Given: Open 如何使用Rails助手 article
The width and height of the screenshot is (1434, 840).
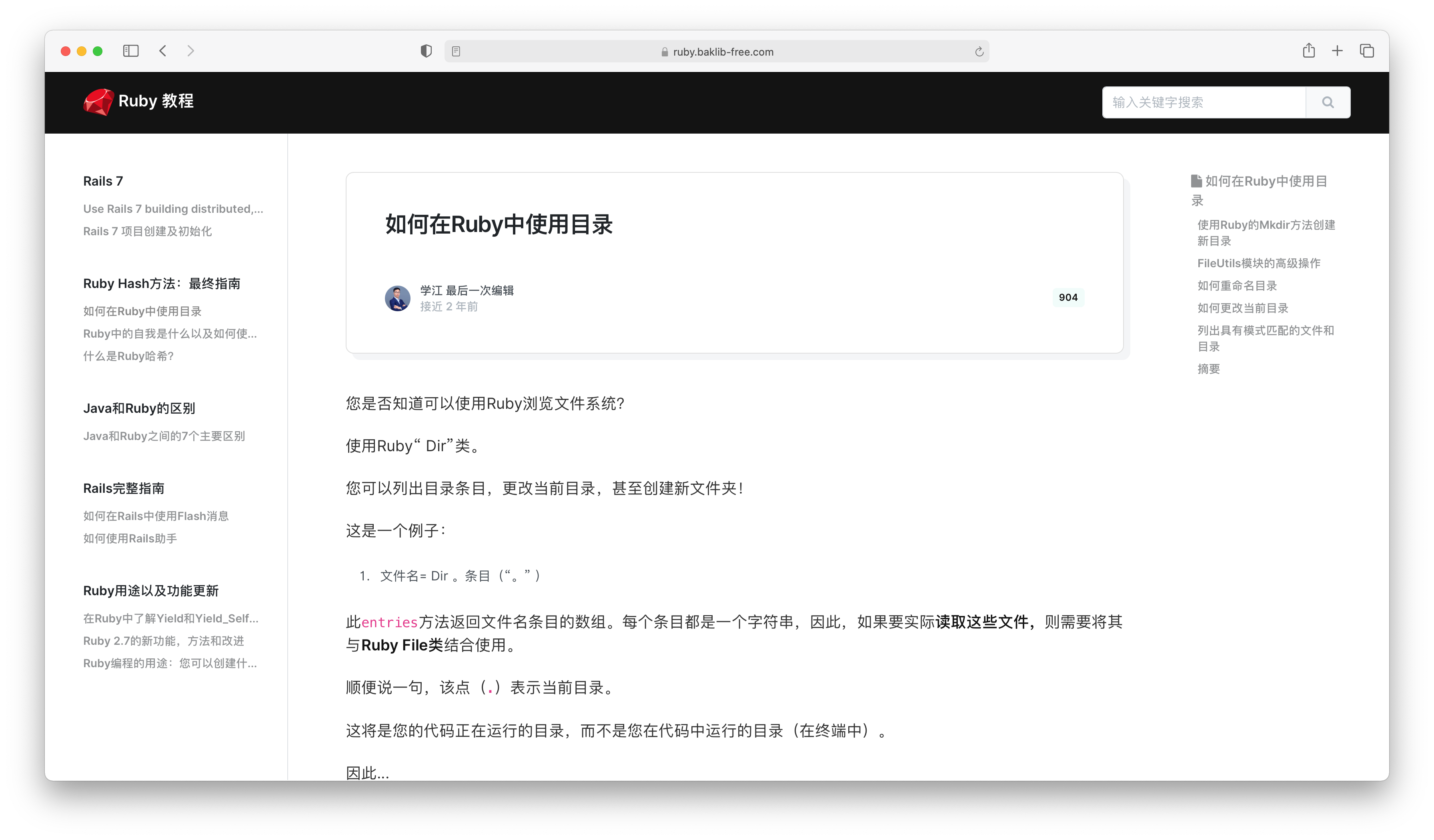Looking at the screenshot, I should (130, 538).
